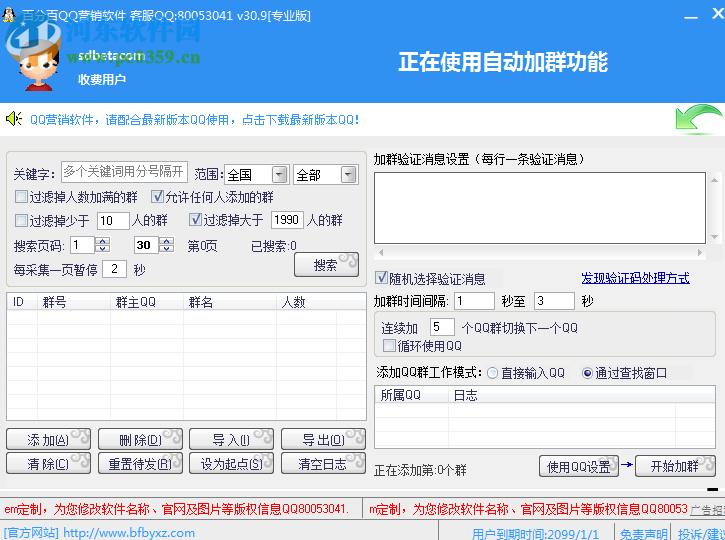The height and width of the screenshot is (540, 725).
Task: Click the pause seconds field showing 2
Action: coord(114,269)
